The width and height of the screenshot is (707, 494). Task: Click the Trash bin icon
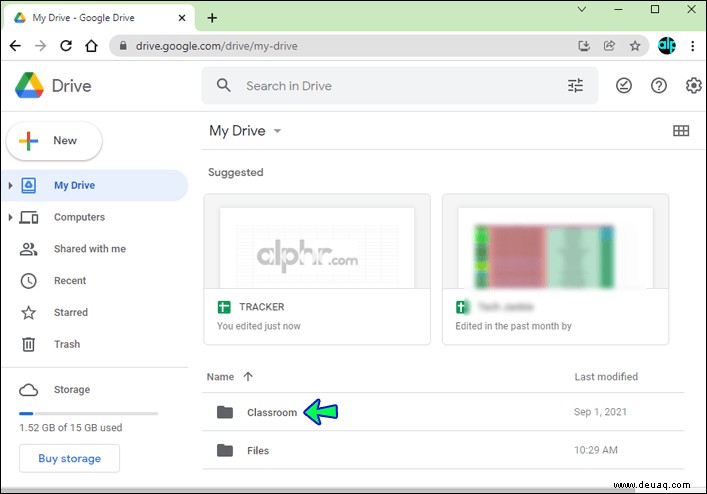(28, 344)
